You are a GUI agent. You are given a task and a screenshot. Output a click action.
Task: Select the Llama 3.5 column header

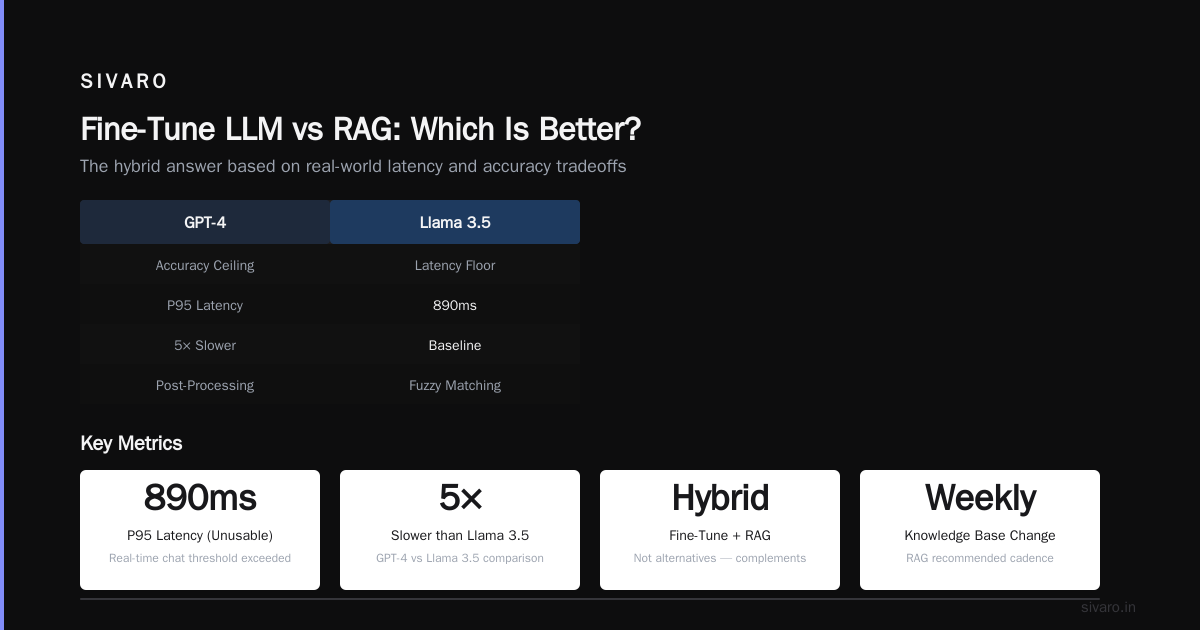point(455,222)
